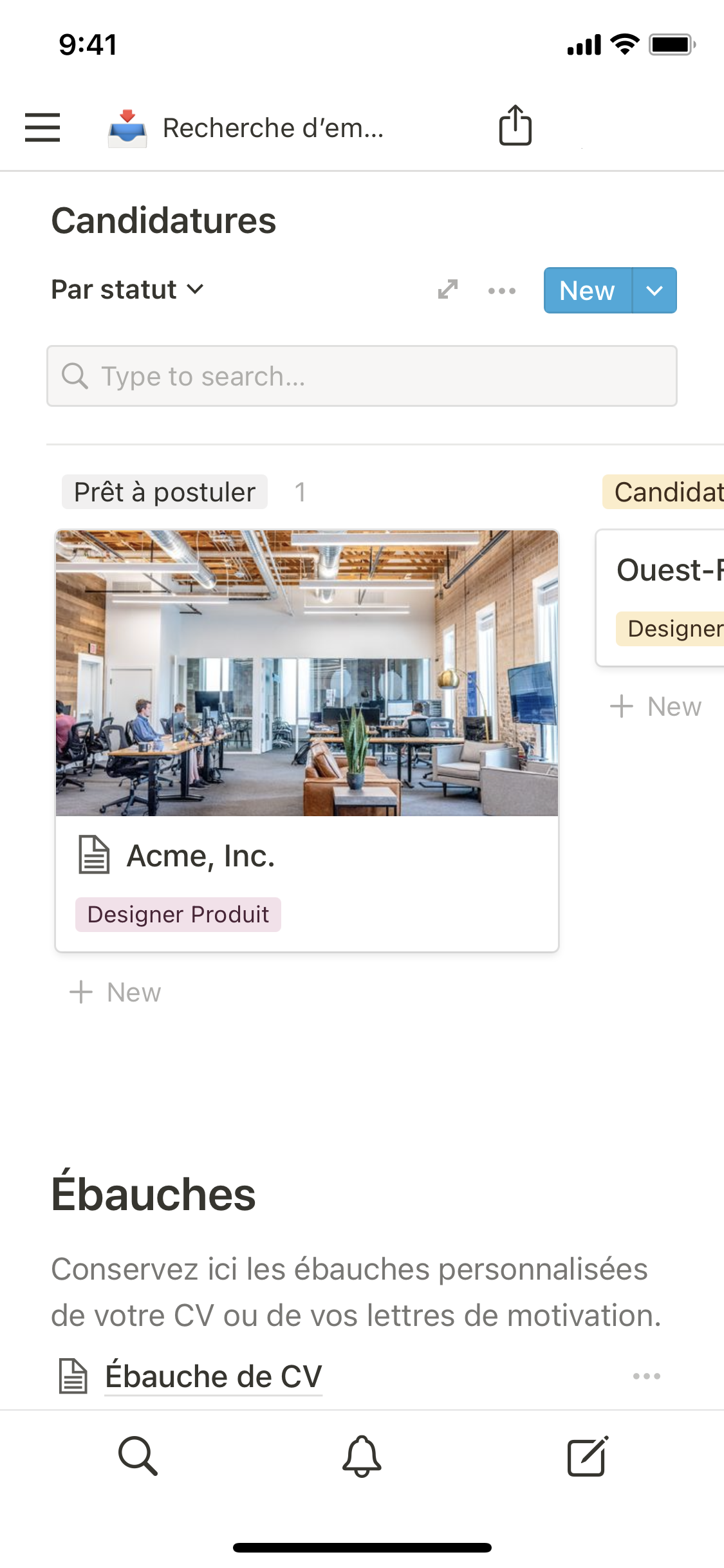Expand the Par statut view dropdown
724x1568 pixels.
click(x=127, y=290)
